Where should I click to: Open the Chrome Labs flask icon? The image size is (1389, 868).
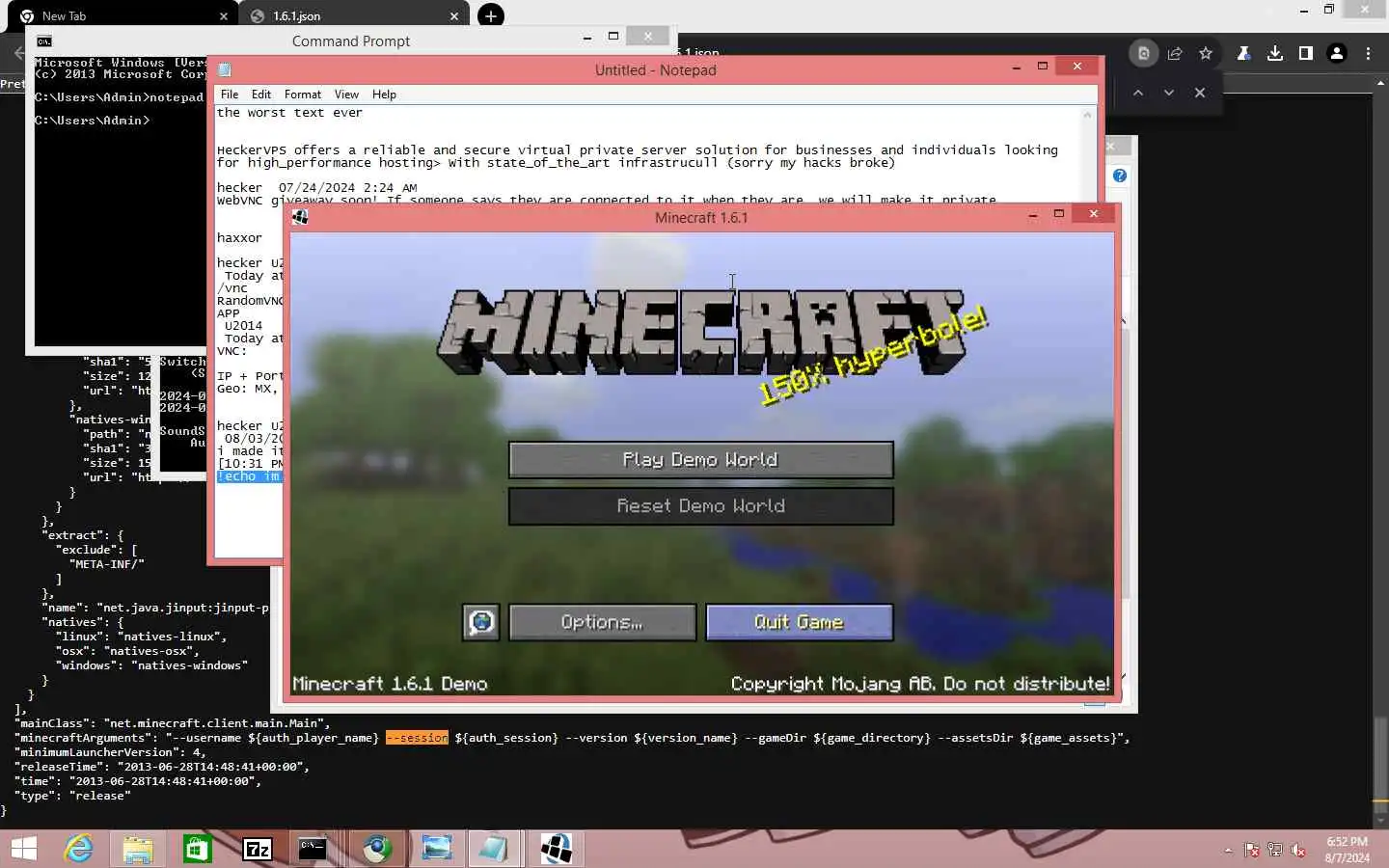point(1244,54)
